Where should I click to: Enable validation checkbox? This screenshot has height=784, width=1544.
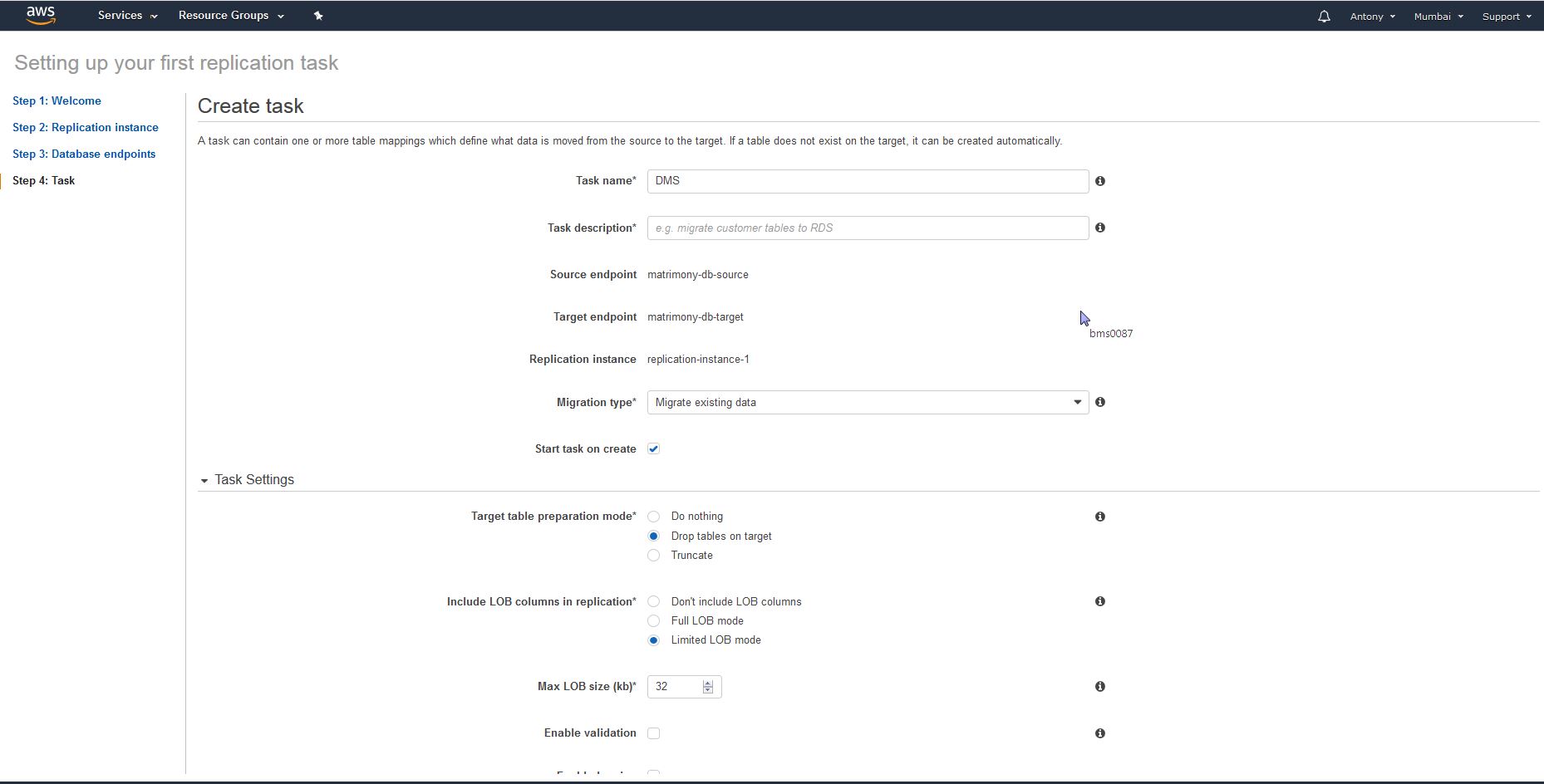[x=654, y=733]
